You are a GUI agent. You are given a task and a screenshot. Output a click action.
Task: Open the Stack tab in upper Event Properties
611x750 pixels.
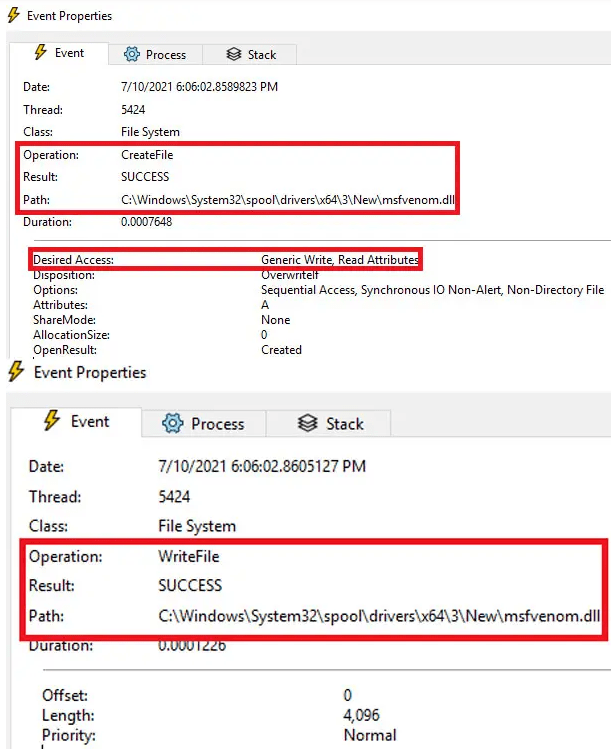tap(250, 55)
